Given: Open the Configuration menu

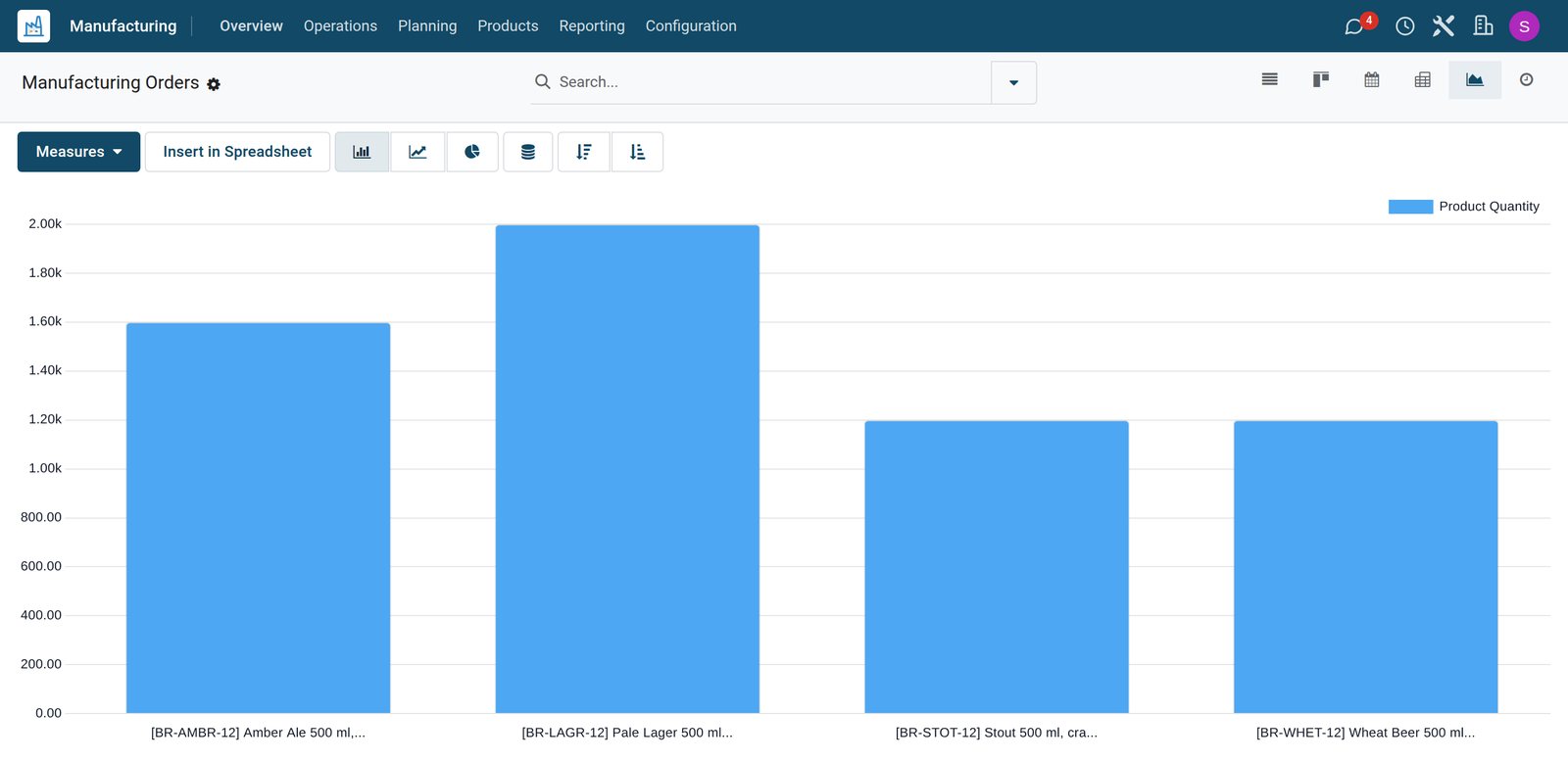Looking at the screenshot, I should point(691,26).
